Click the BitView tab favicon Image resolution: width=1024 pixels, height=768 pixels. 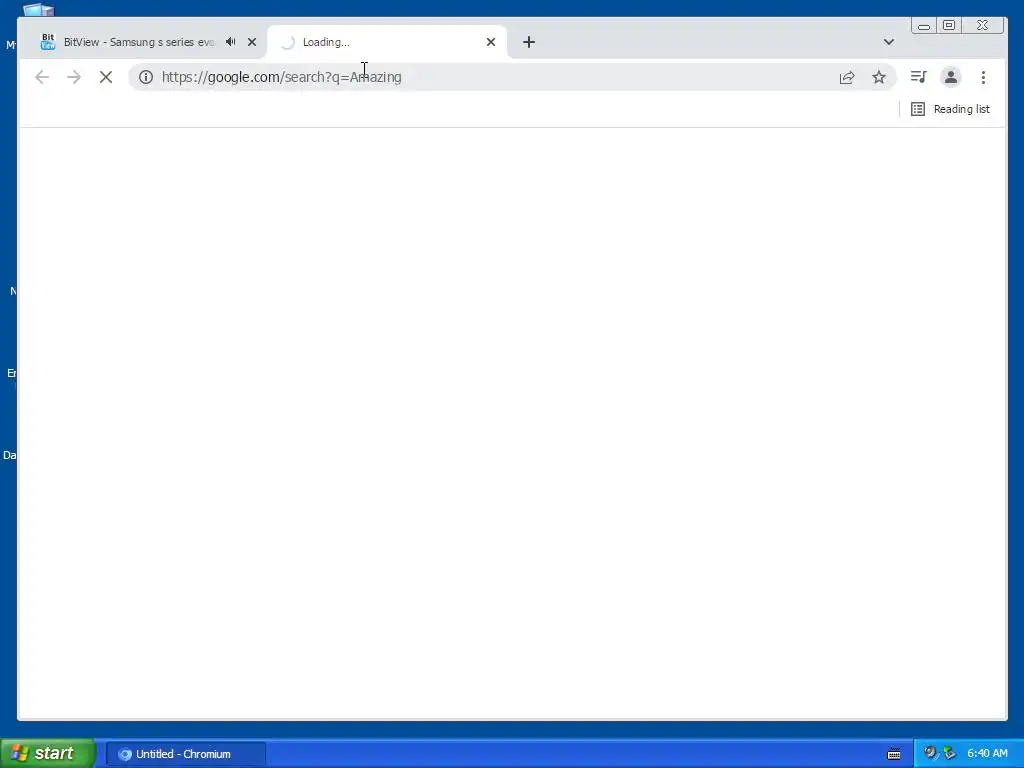(48, 42)
